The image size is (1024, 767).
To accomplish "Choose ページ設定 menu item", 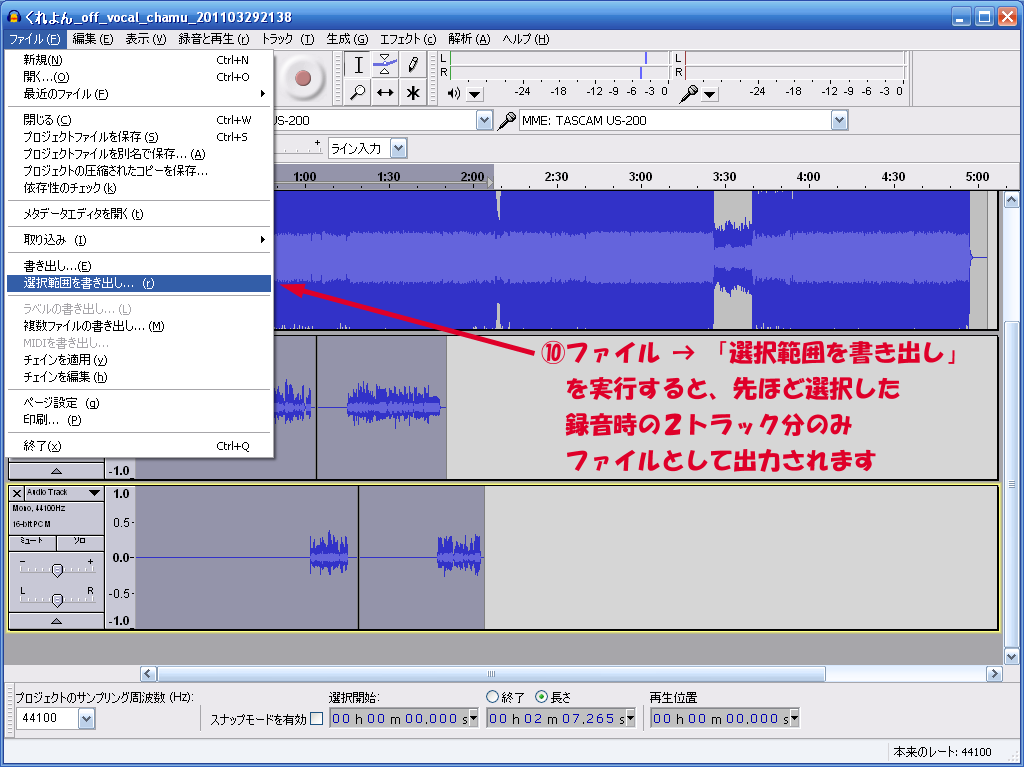I will [x=138, y=403].
